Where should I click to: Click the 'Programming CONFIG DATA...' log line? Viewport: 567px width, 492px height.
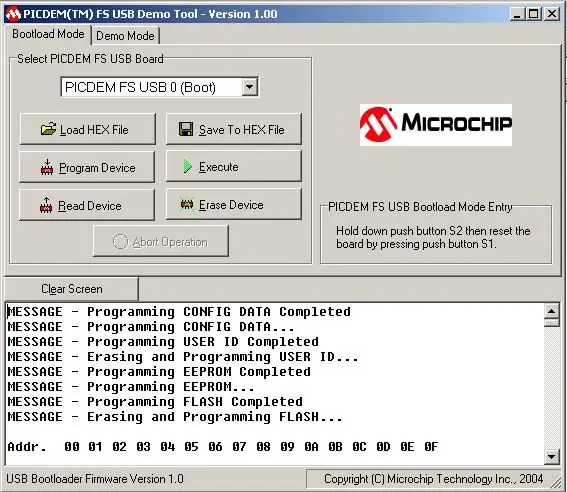[x=151, y=327]
